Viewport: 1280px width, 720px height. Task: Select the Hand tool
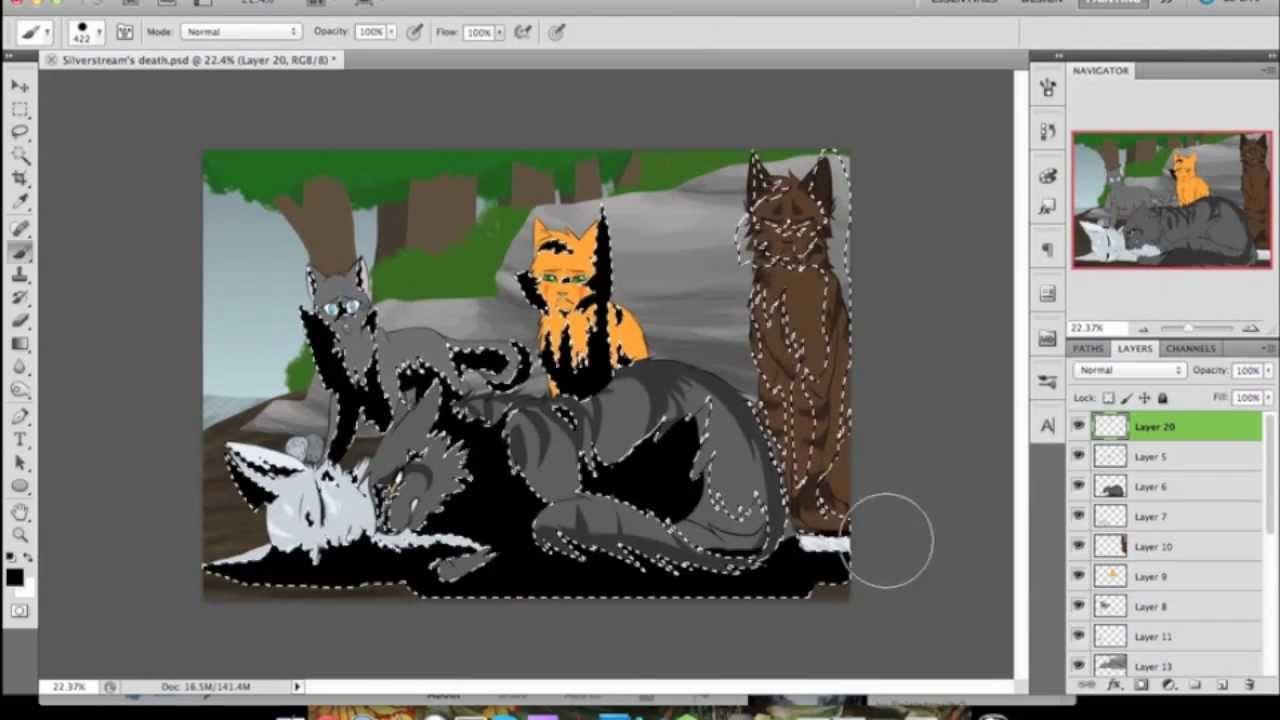[x=20, y=513]
